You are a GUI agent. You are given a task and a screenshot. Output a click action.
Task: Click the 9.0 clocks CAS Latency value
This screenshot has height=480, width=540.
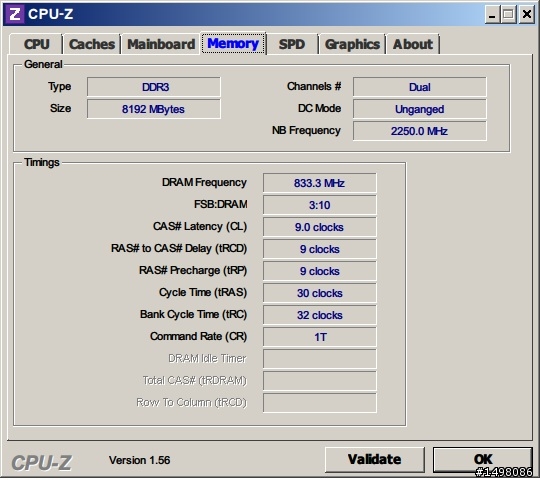pyautogui.click(x=320, y=227)
